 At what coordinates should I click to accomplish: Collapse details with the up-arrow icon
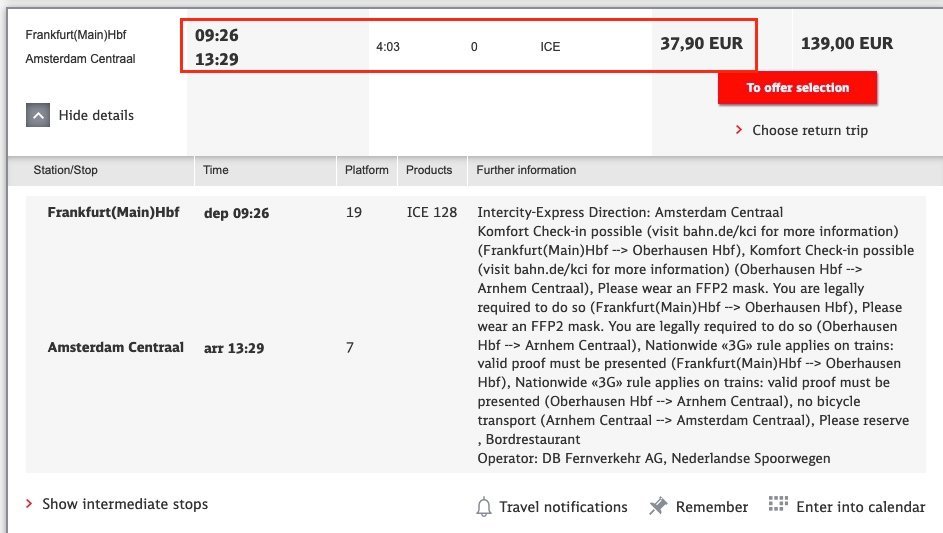click(x=38, y=115)
